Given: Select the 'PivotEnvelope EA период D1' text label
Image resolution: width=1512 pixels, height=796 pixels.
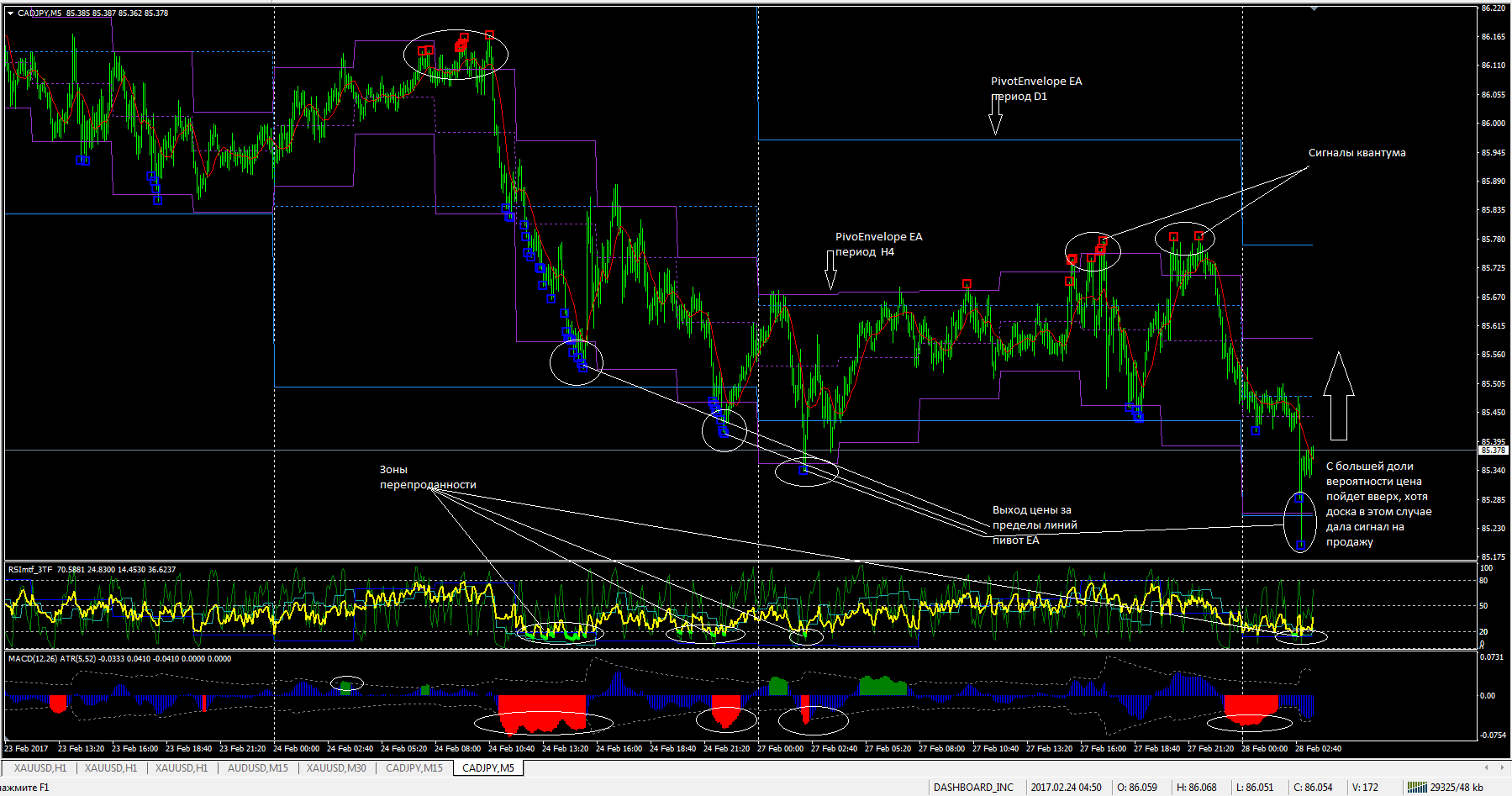Looking at the screenshot, I should pos(1036,89).
